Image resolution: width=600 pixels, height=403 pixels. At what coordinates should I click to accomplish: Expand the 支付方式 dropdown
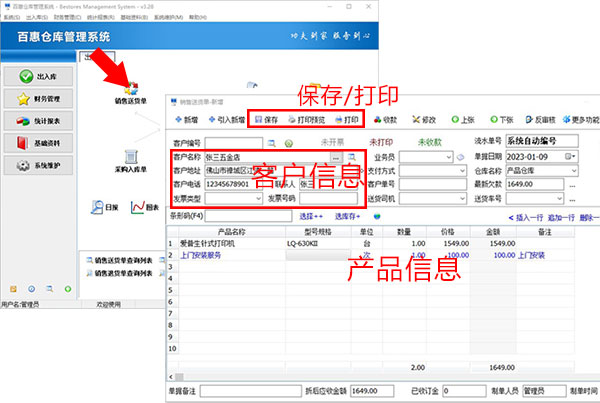[462, 170]
